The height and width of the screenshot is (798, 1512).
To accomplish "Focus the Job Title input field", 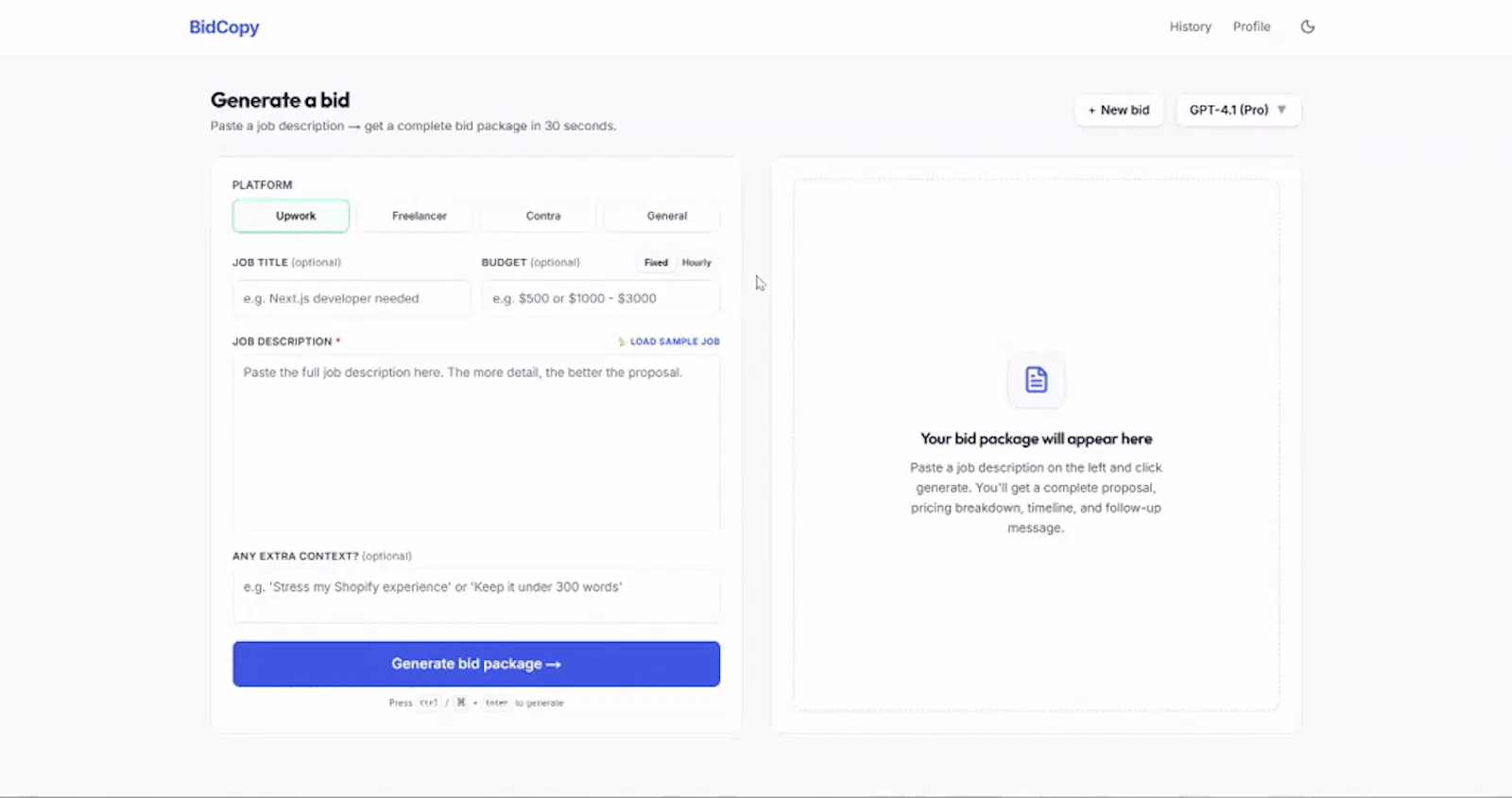I will (352, 298).
